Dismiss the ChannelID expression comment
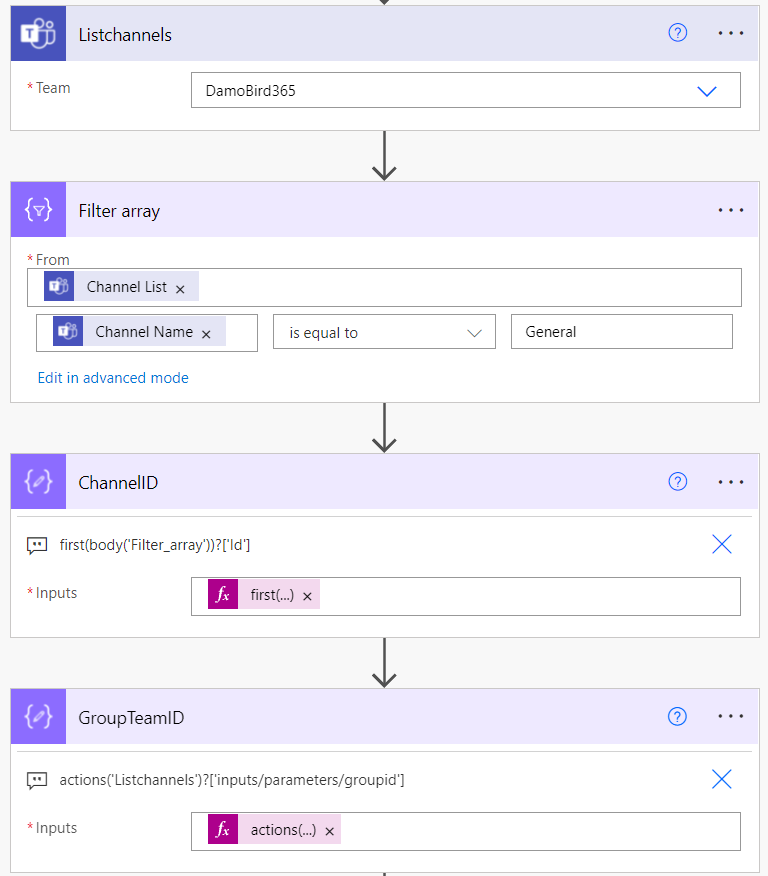The image size is (768, 876). [x=722, y=544]
